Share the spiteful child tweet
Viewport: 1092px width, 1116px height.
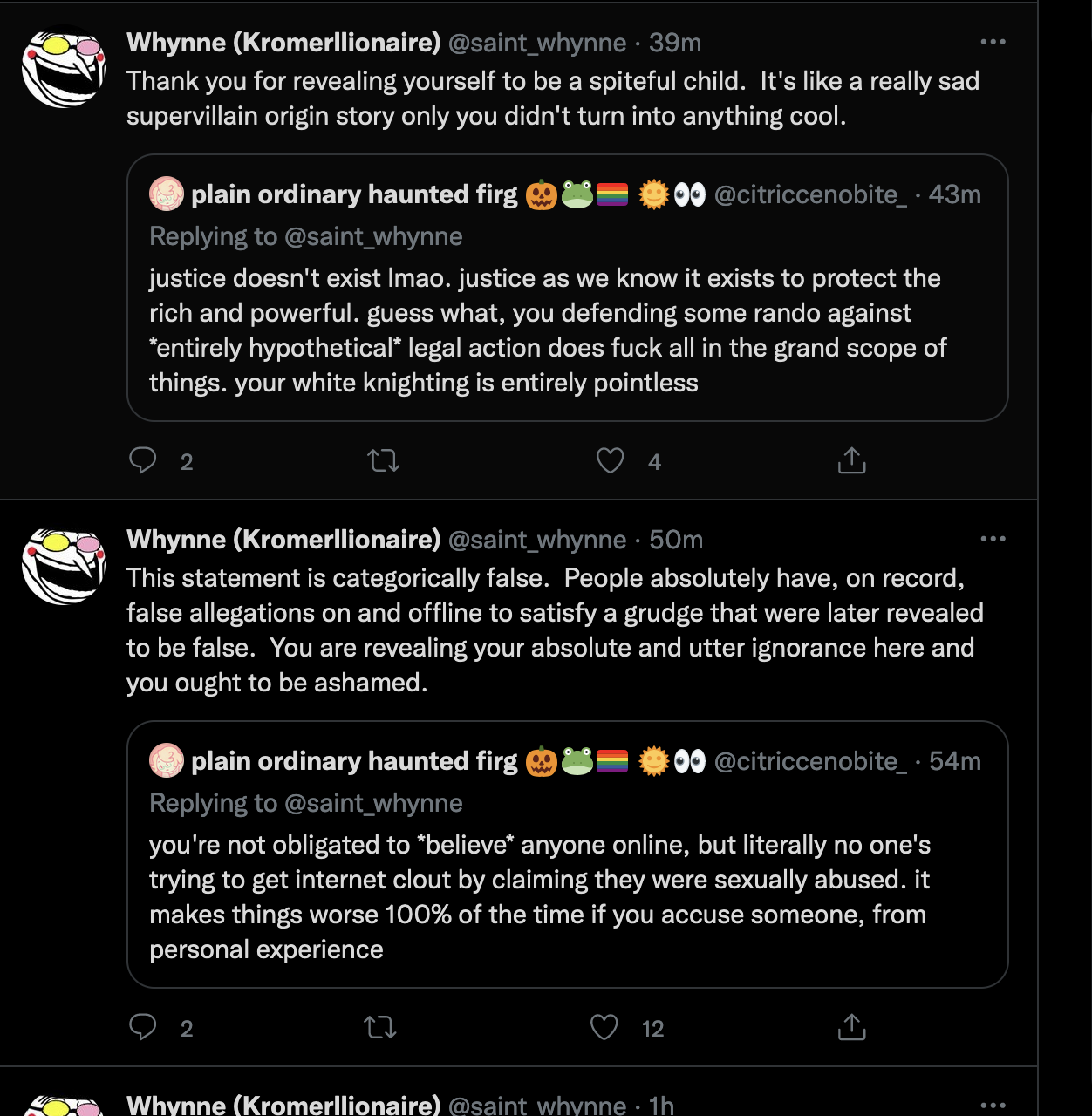coord(851,460)
